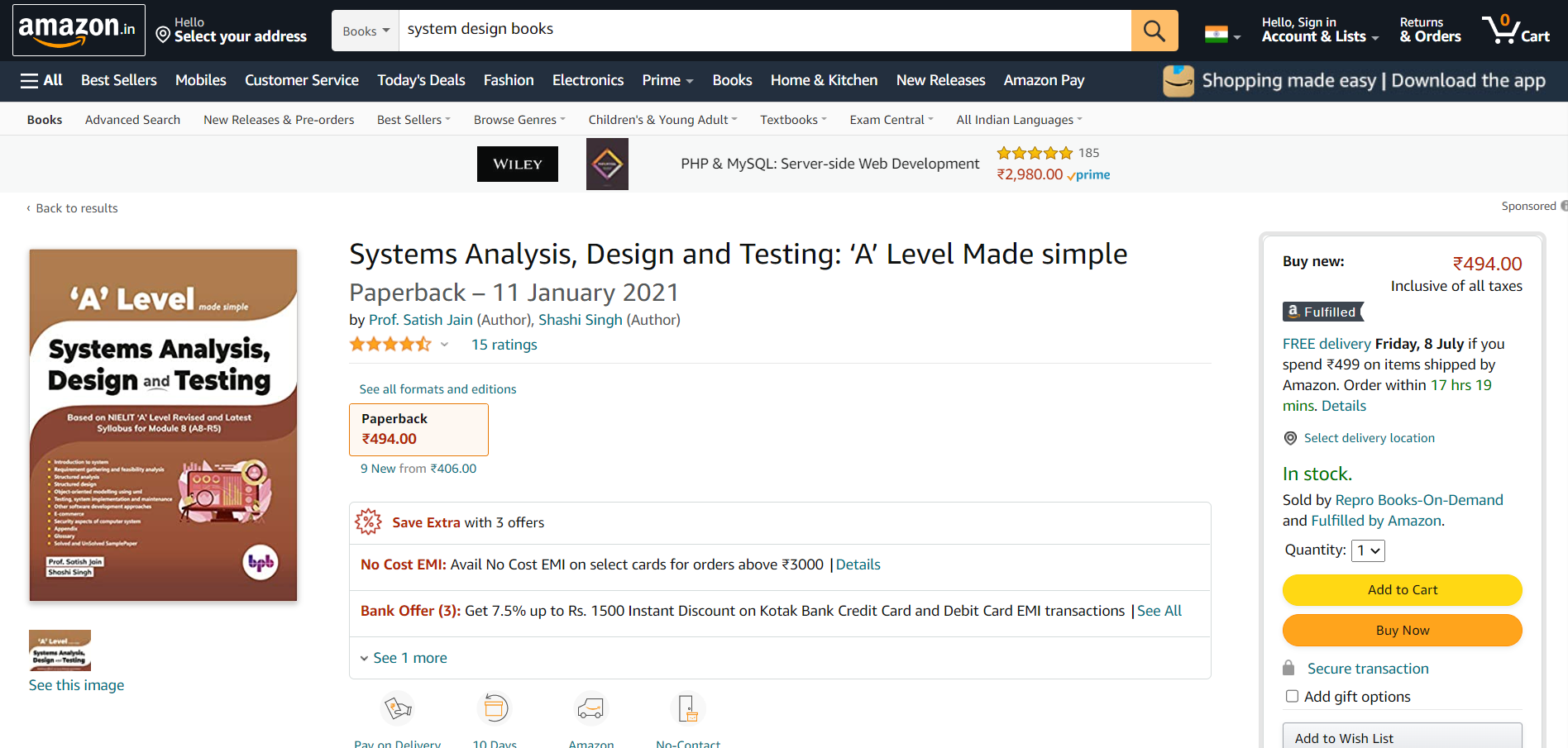This screenshot has height=748, width=1568.
Task: Click See this image link
Action: [x=76, y=685]
